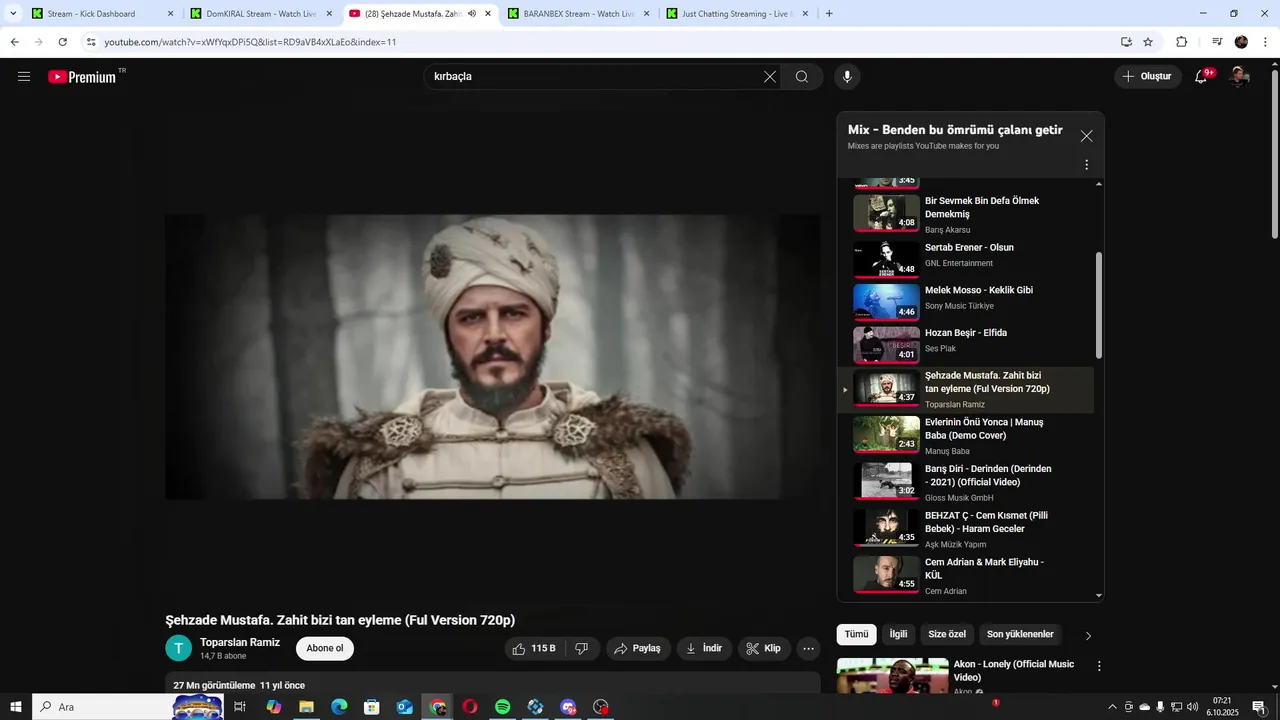Open Toparslan Ramiz channel avatar
Viewport: 1280px width, 720px height.
(178, 648)
